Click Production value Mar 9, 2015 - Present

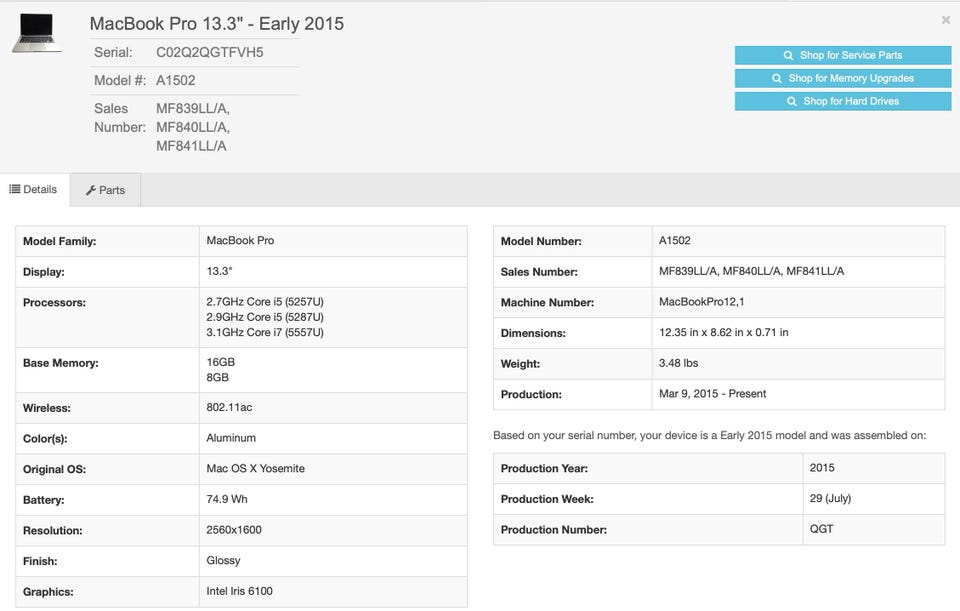(713, 394)
